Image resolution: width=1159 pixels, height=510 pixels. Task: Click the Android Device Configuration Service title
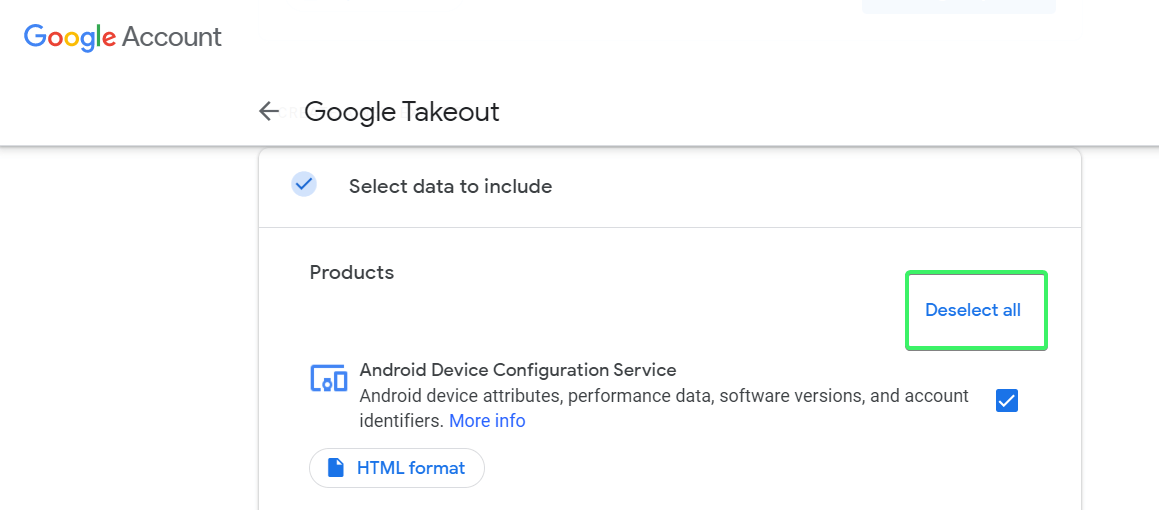pyautogui.click(x=518, y=370)
